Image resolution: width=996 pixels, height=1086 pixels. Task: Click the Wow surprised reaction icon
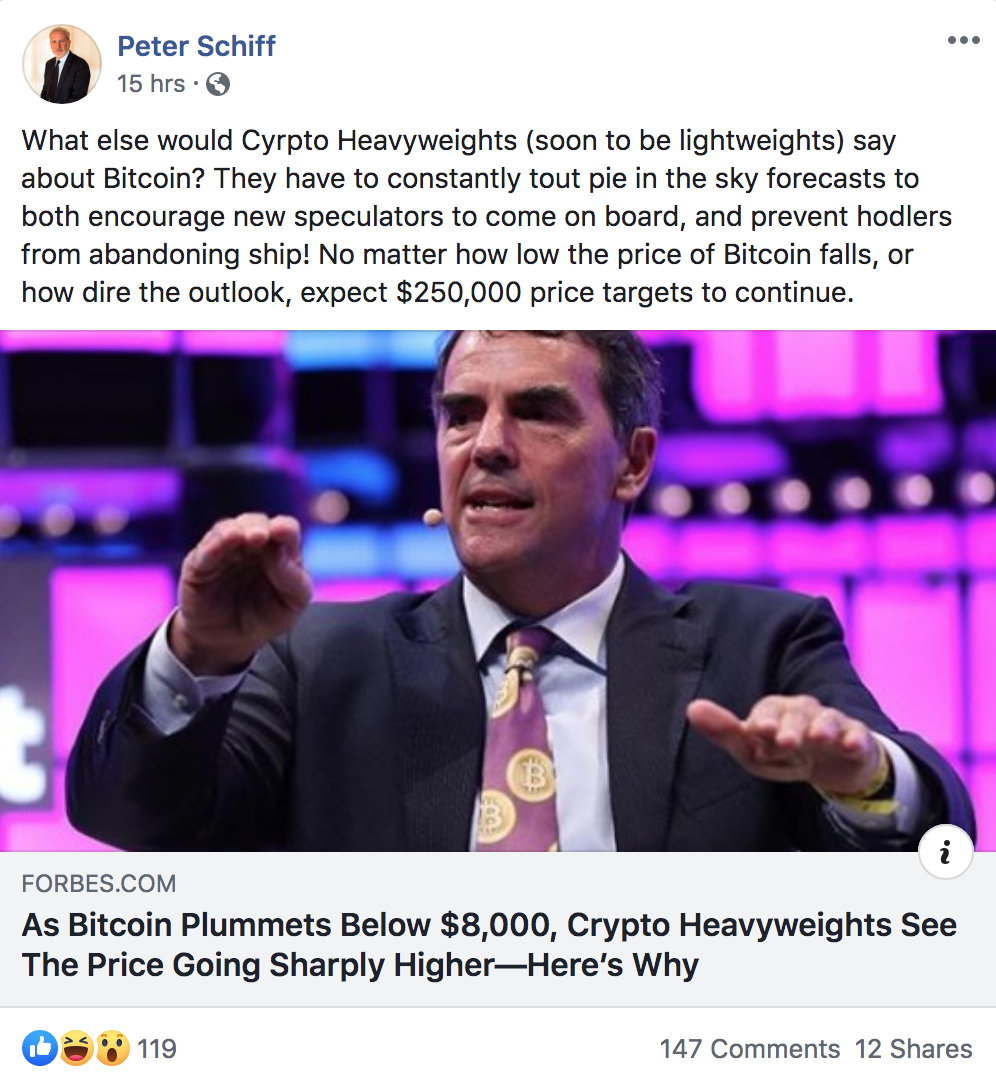click(x=112, y=1048)
